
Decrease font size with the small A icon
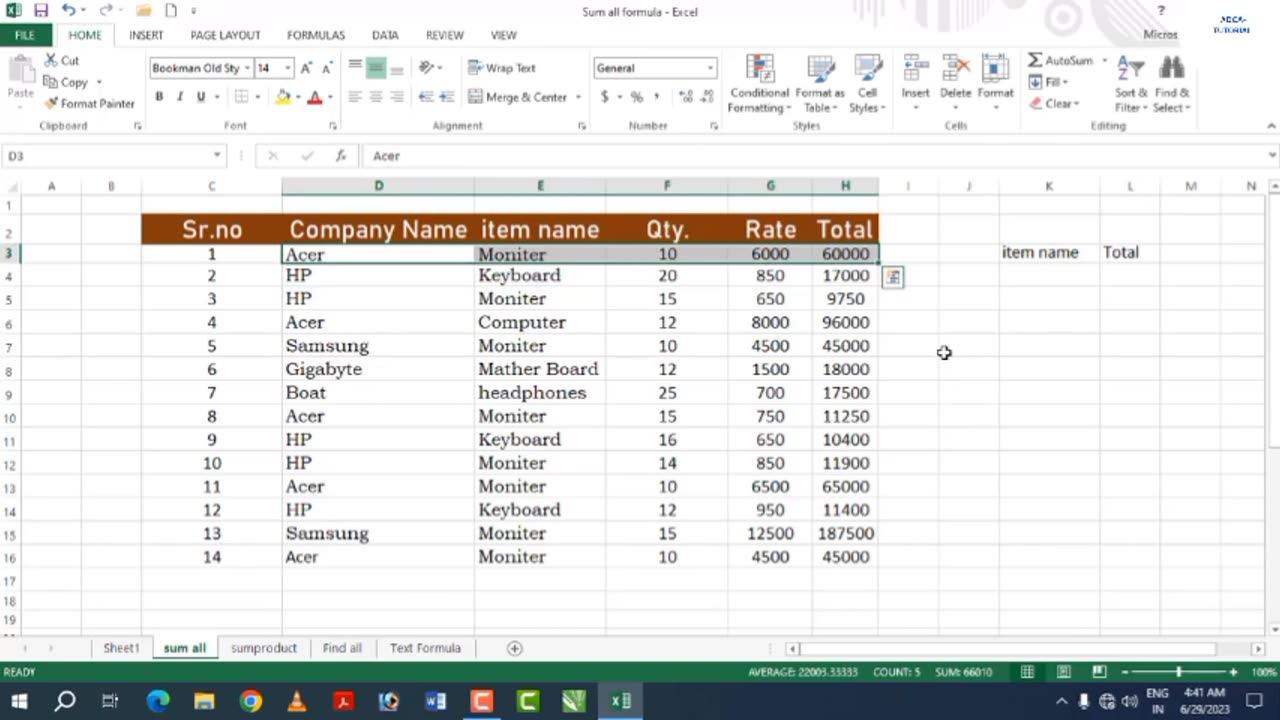point(328,68)
